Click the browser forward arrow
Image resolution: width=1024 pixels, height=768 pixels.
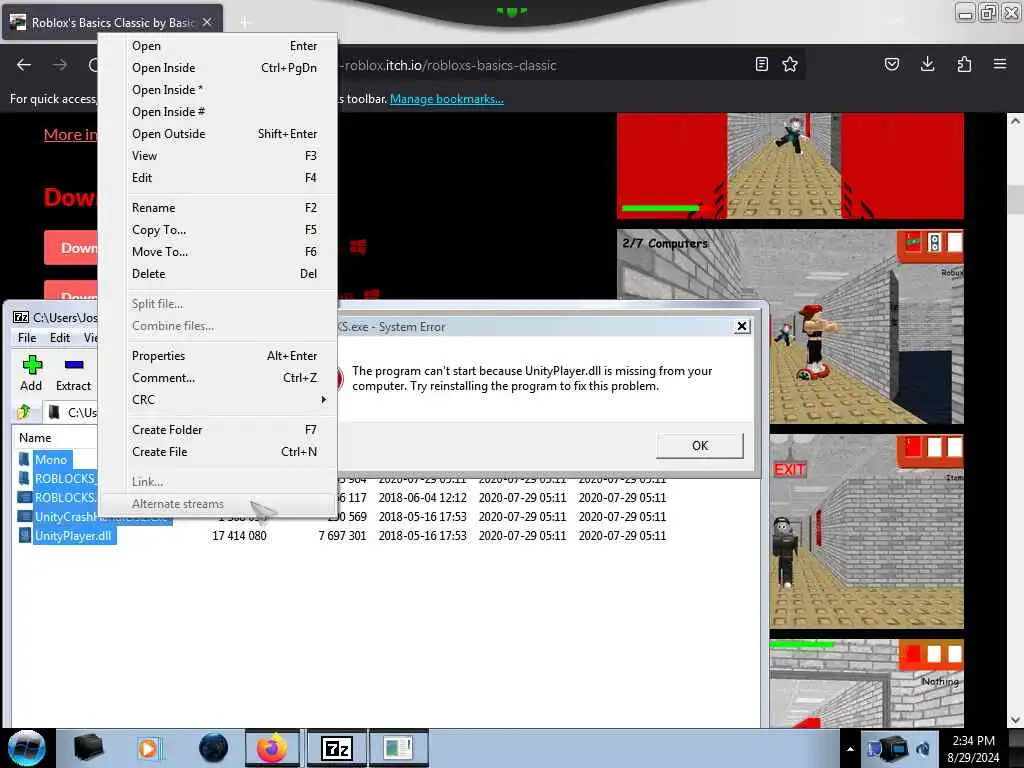click(60, 65)
